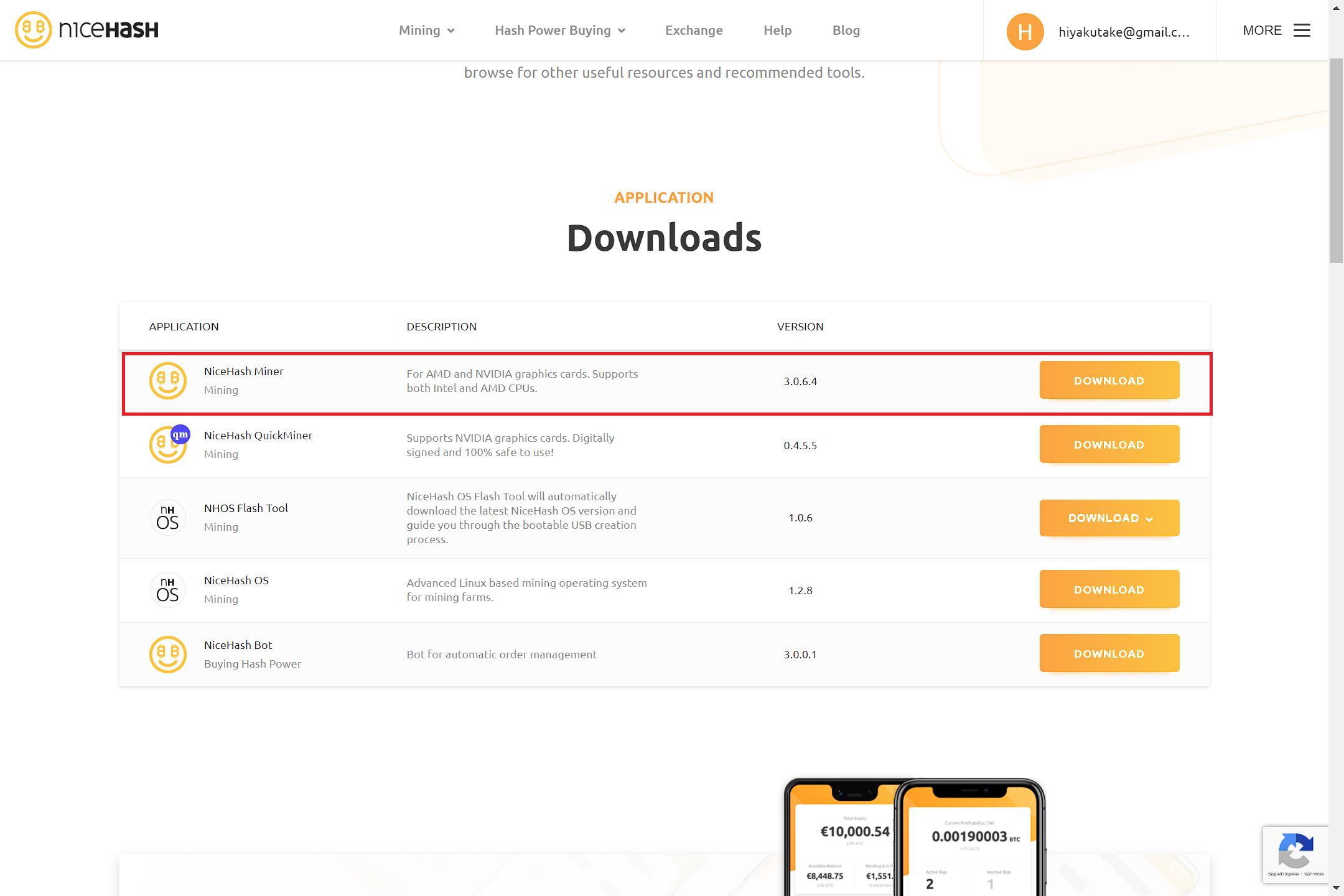
Task: Click the page vertical scrollbar thumb
Action: pos(1336,162)
